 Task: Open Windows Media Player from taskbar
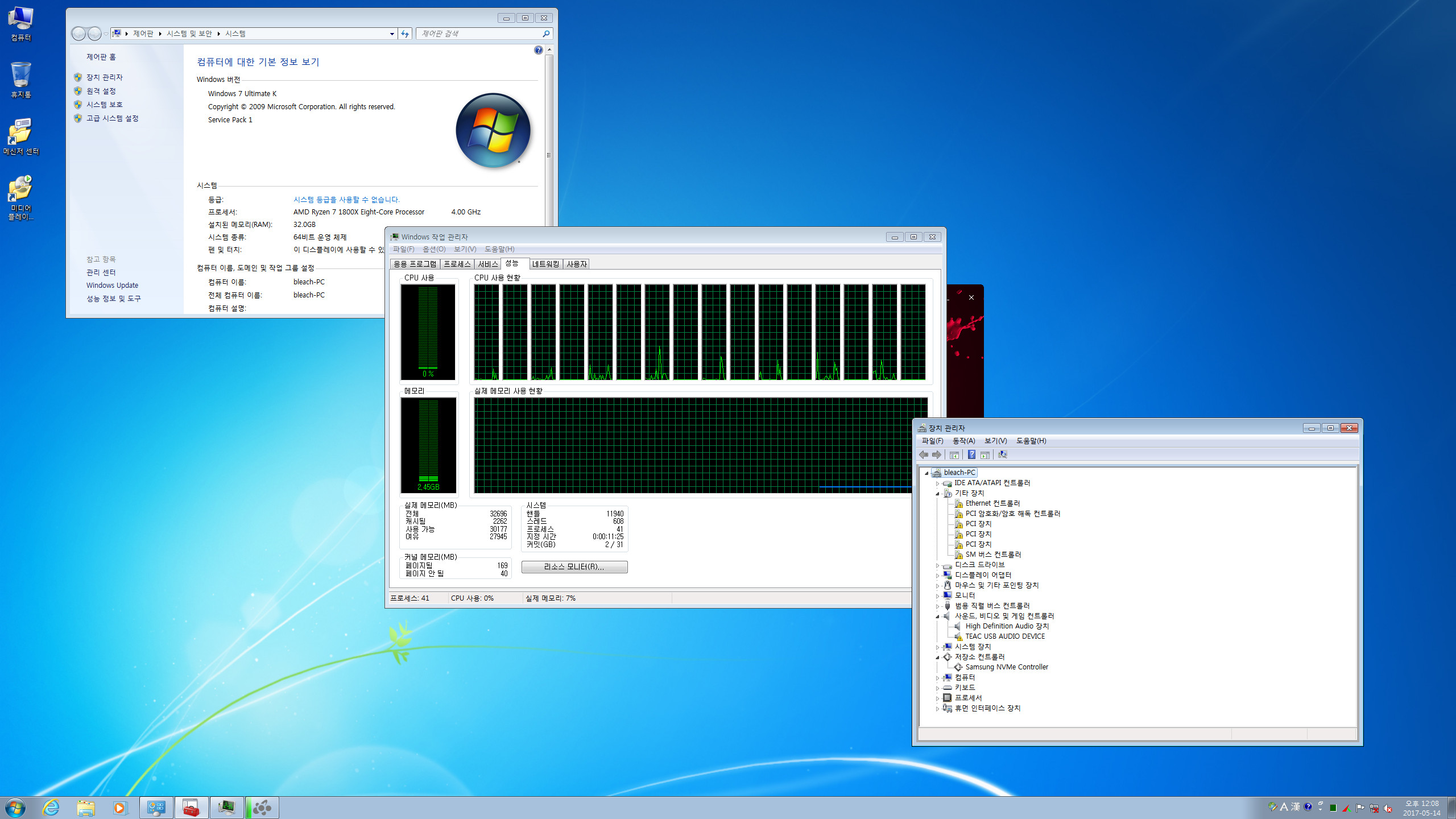(120, 808)
